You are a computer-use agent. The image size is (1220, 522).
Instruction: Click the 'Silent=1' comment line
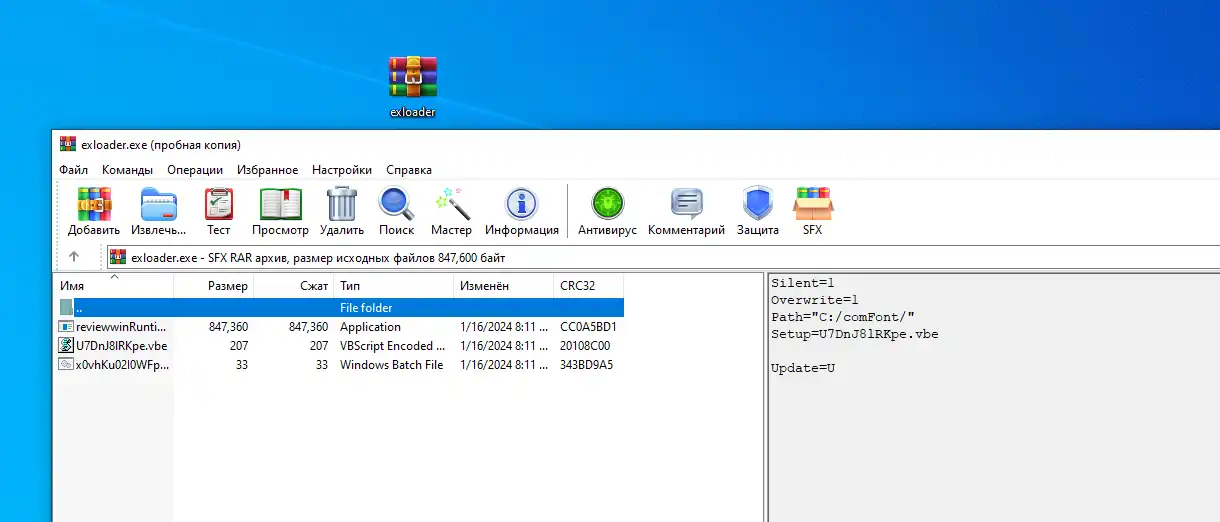click(x=802, y=283)
